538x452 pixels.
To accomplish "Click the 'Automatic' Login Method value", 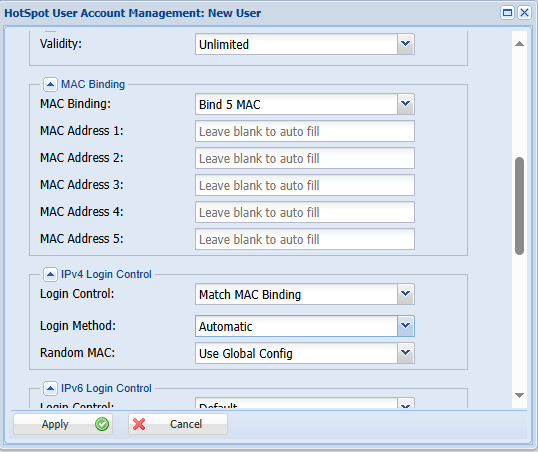I will (225, 327).
